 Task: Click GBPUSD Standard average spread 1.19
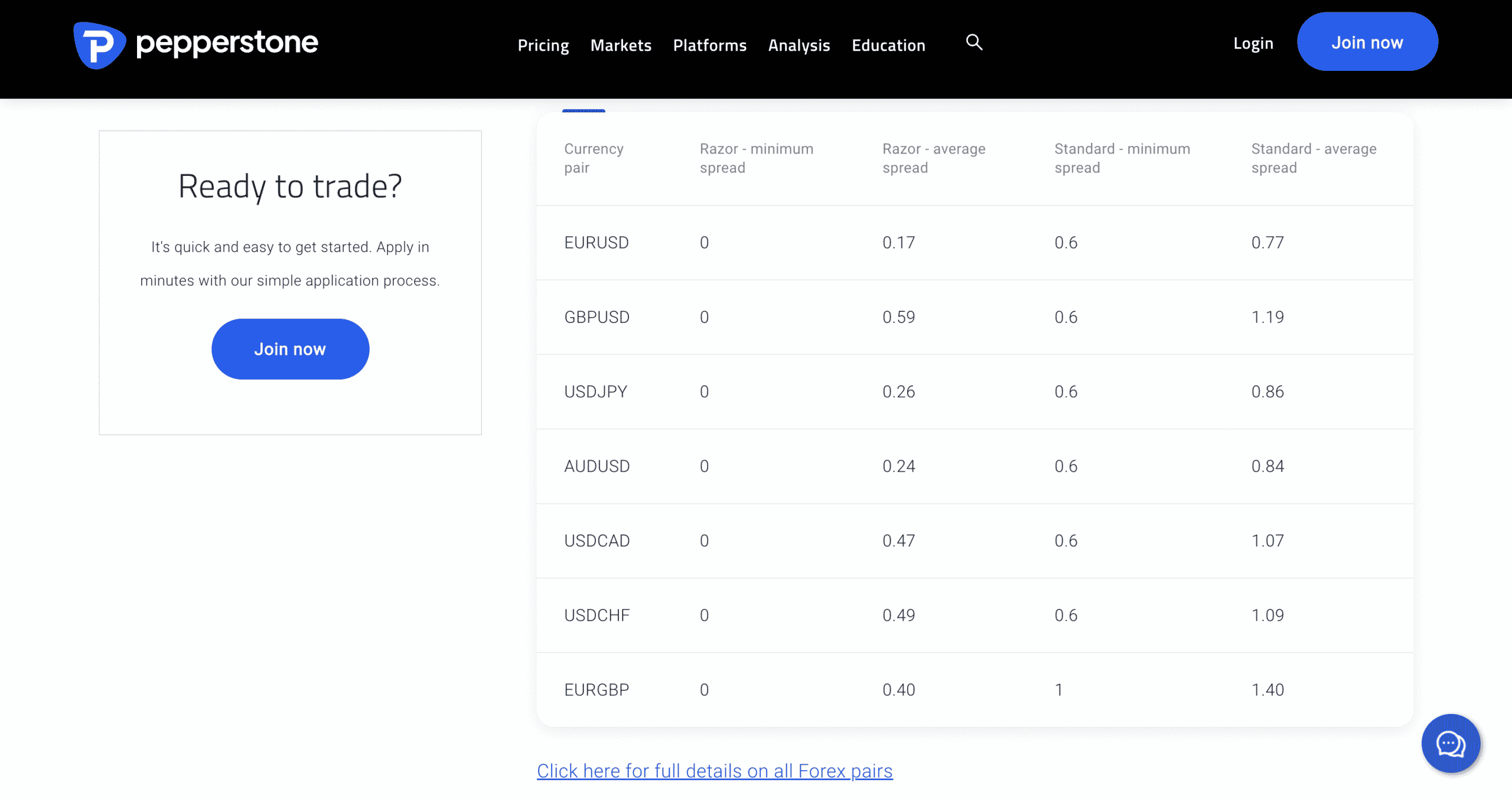click(x=1267, y=317)
